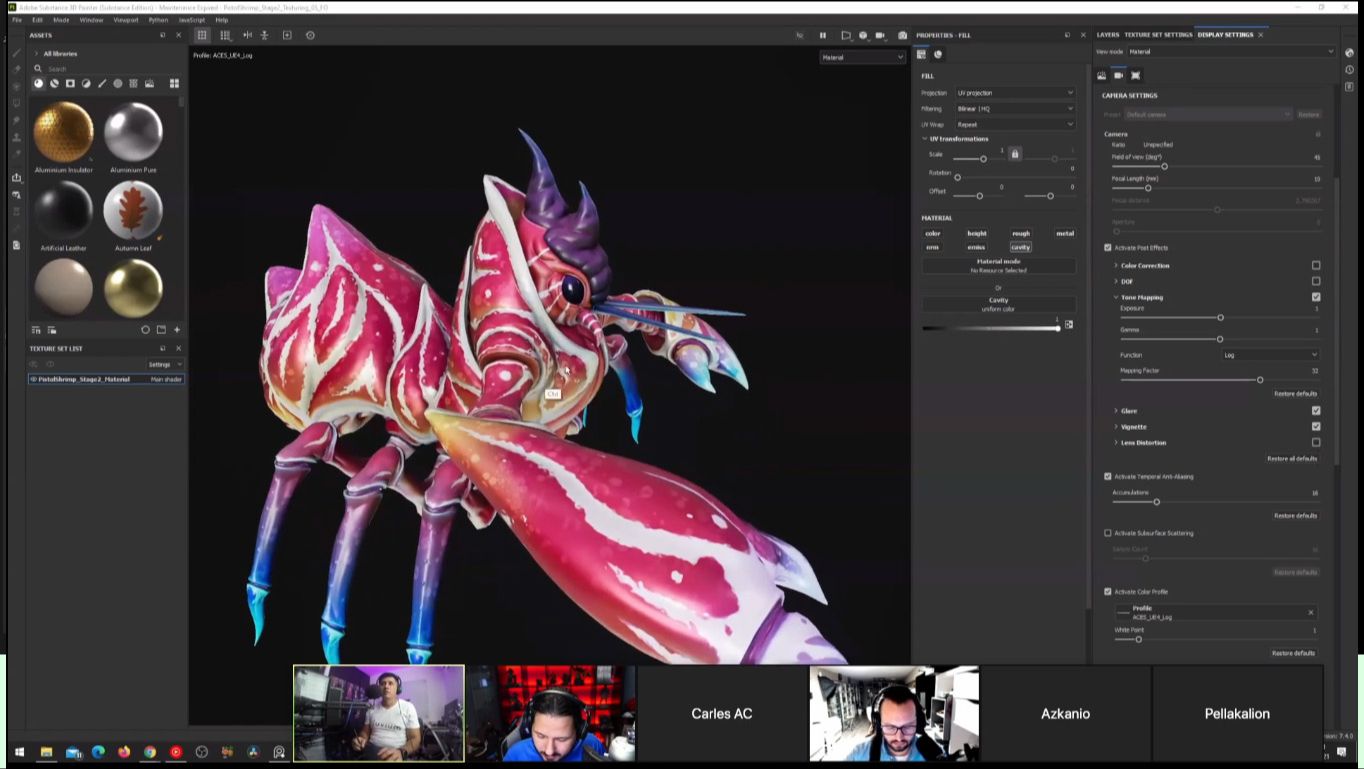Toggle the color channel button in Material
The image size is (1364, 769).
[933, 234]
